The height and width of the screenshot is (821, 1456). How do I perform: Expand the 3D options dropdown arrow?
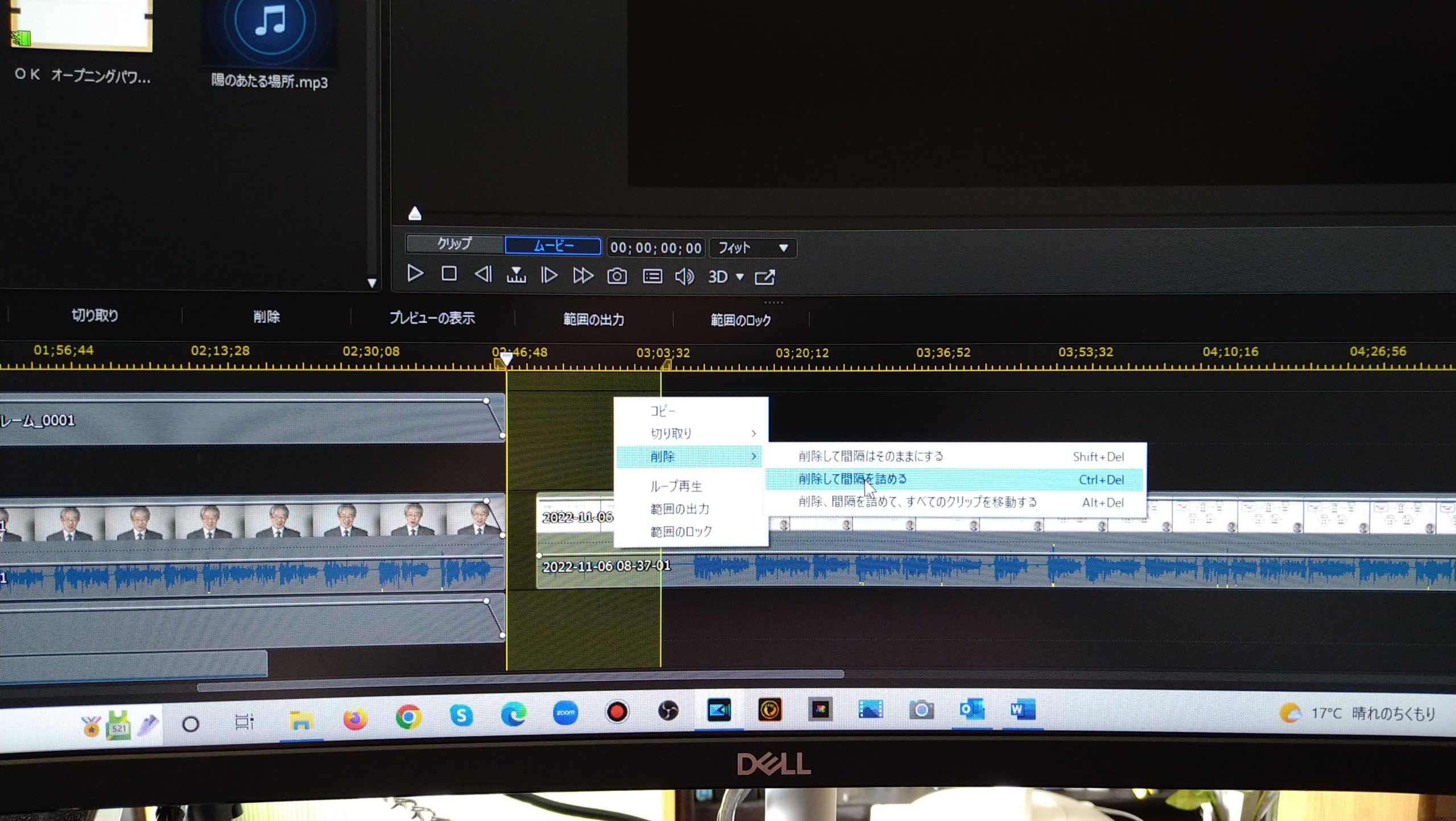pyautogui.click(x=740, y=277)
